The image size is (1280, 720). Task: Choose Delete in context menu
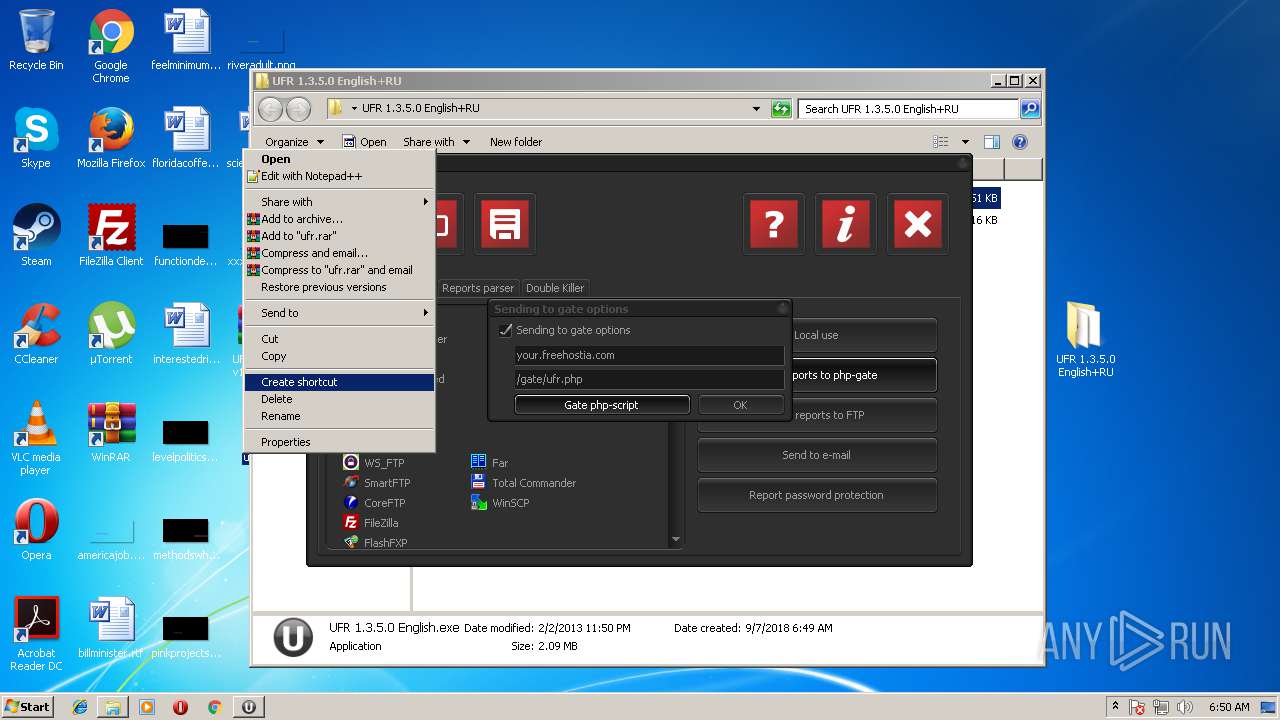339,399
